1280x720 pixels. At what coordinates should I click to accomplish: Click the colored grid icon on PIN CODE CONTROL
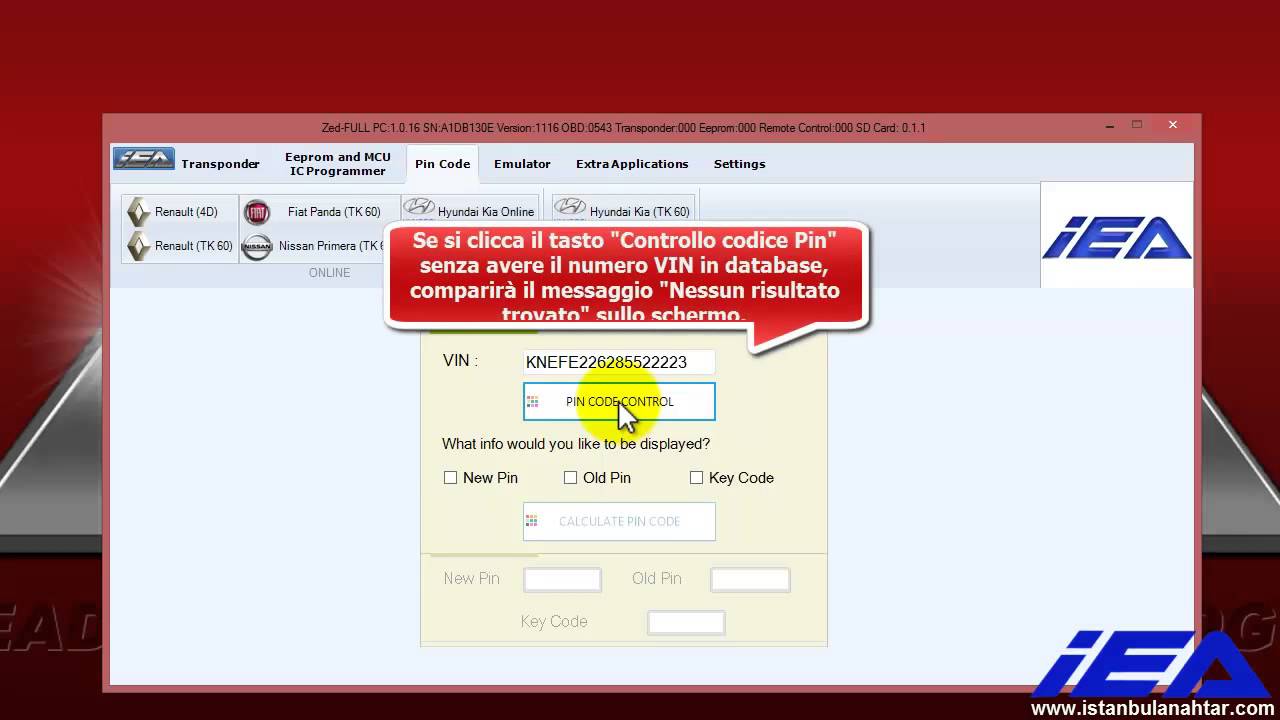pos(533,402)
